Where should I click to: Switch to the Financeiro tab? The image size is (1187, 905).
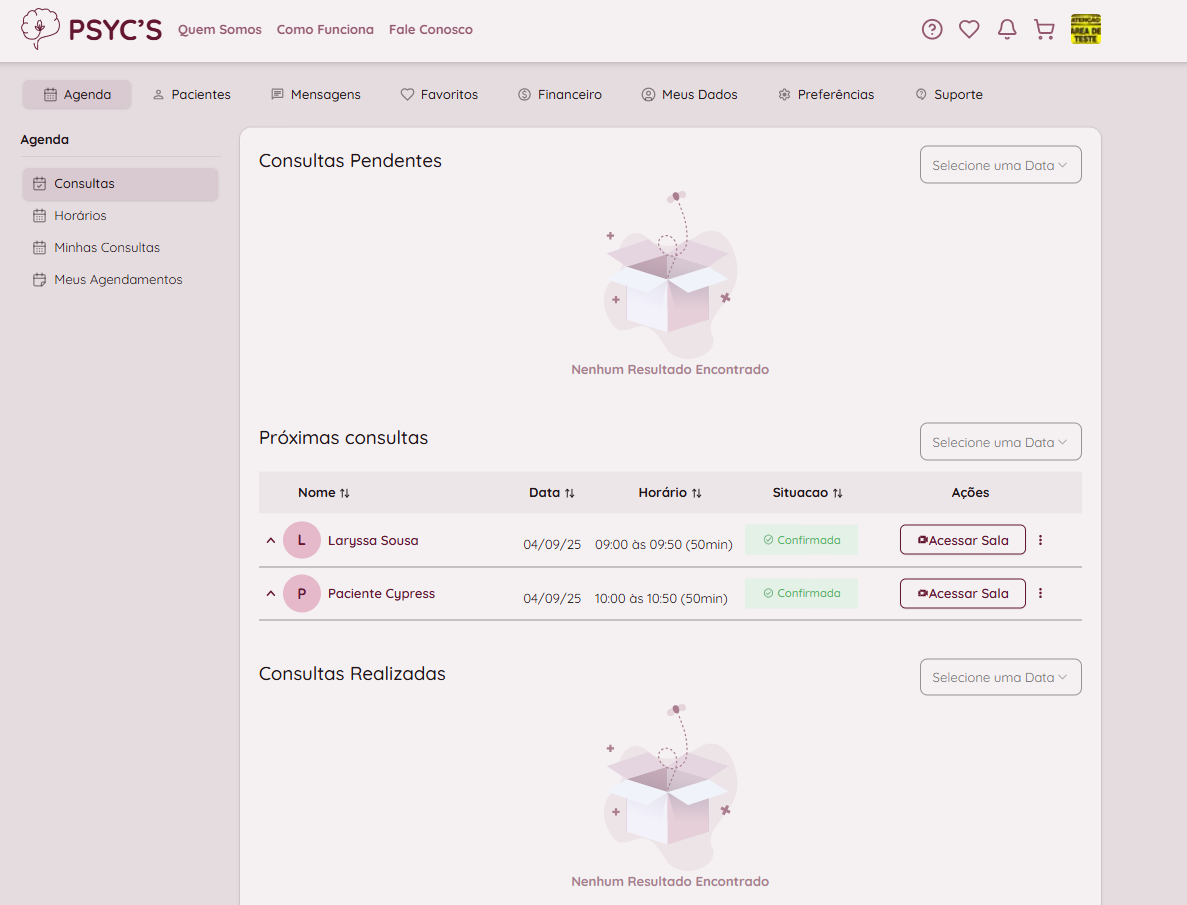559,95
